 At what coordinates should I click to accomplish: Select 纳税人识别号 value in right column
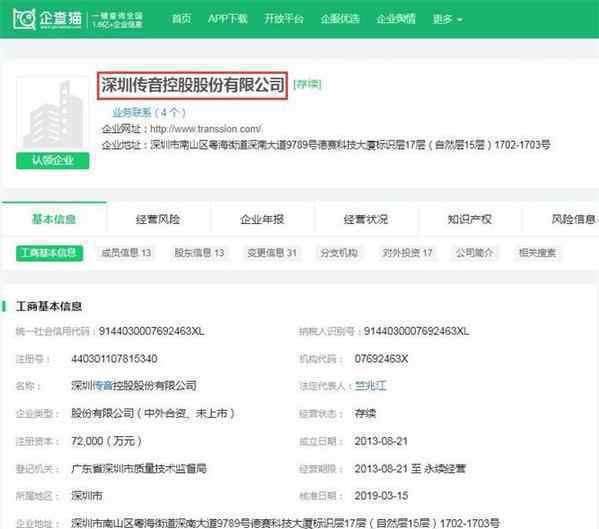pos(416,331)
